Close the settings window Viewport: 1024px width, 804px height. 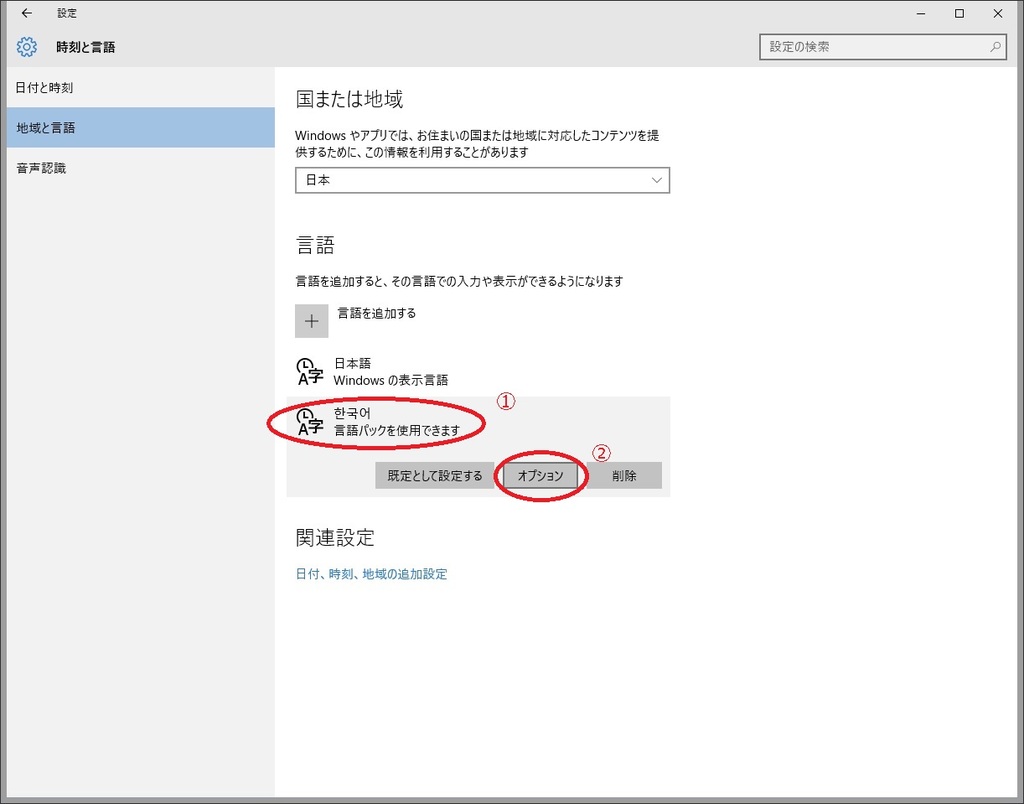click(x=997, y=14)
